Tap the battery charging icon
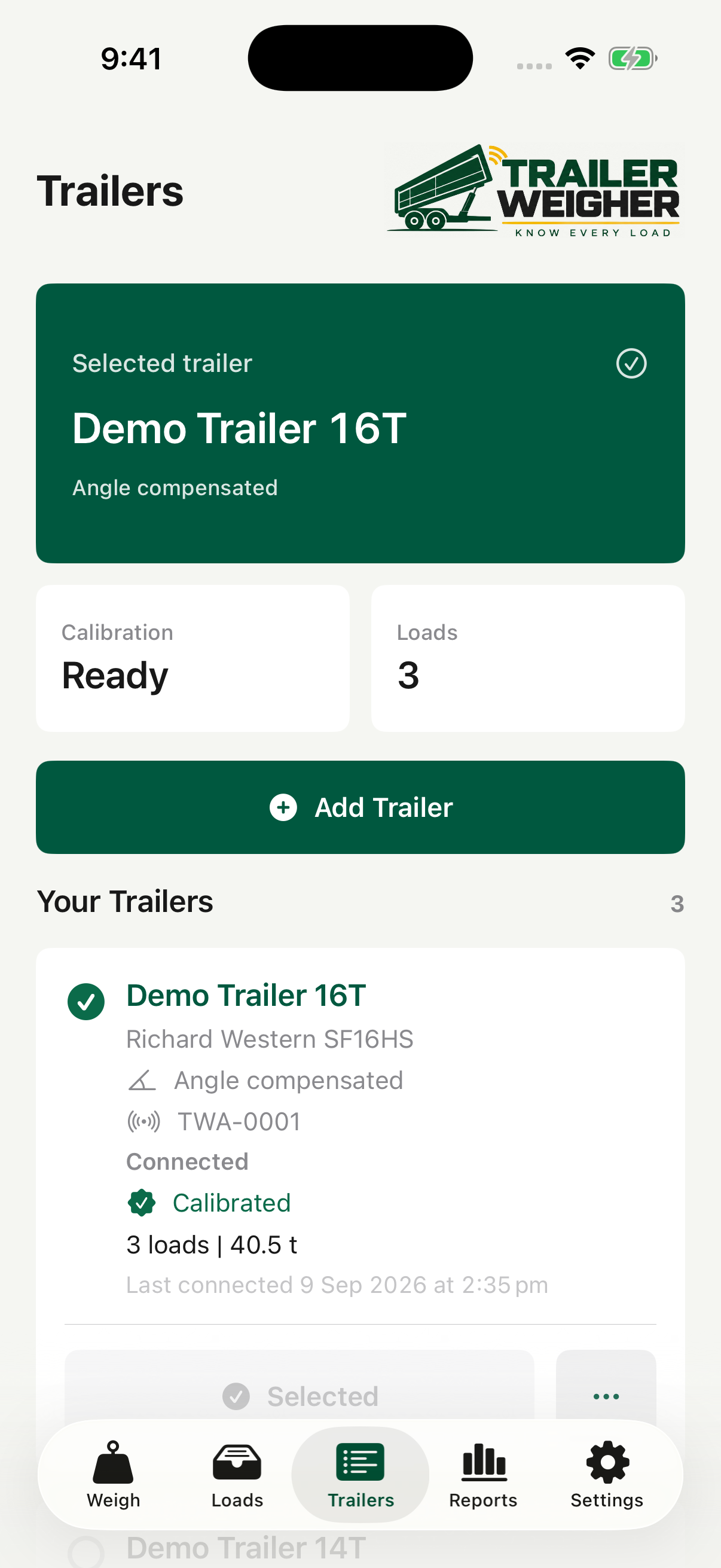Screen dimensions: 721x1568 [633, 59]
